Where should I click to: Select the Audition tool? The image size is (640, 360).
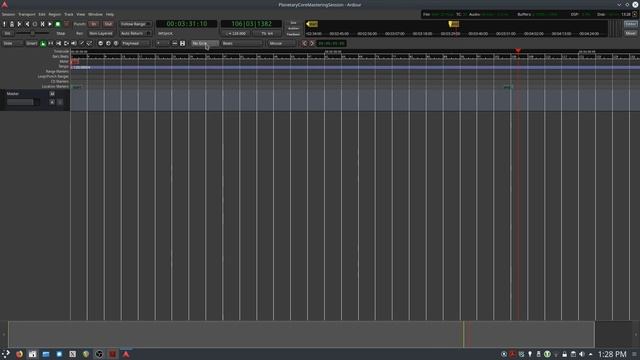[x=74, y=43]
